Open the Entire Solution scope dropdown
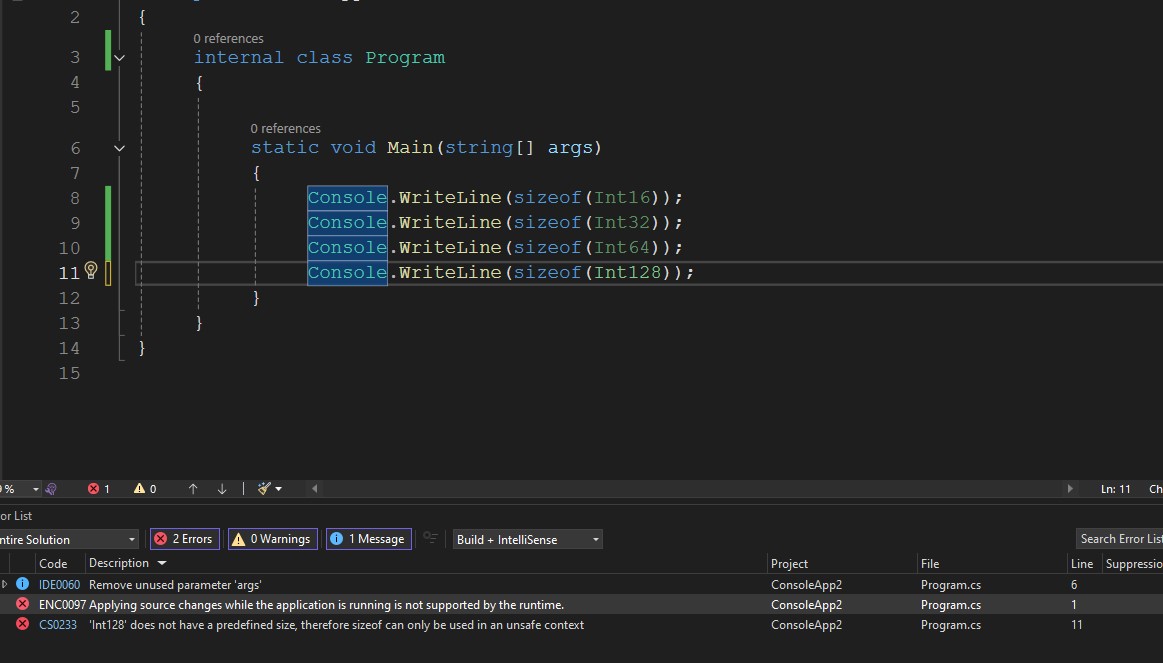Image resolution: width=1163 pixels, height=663 pixels. coord(68,539)
